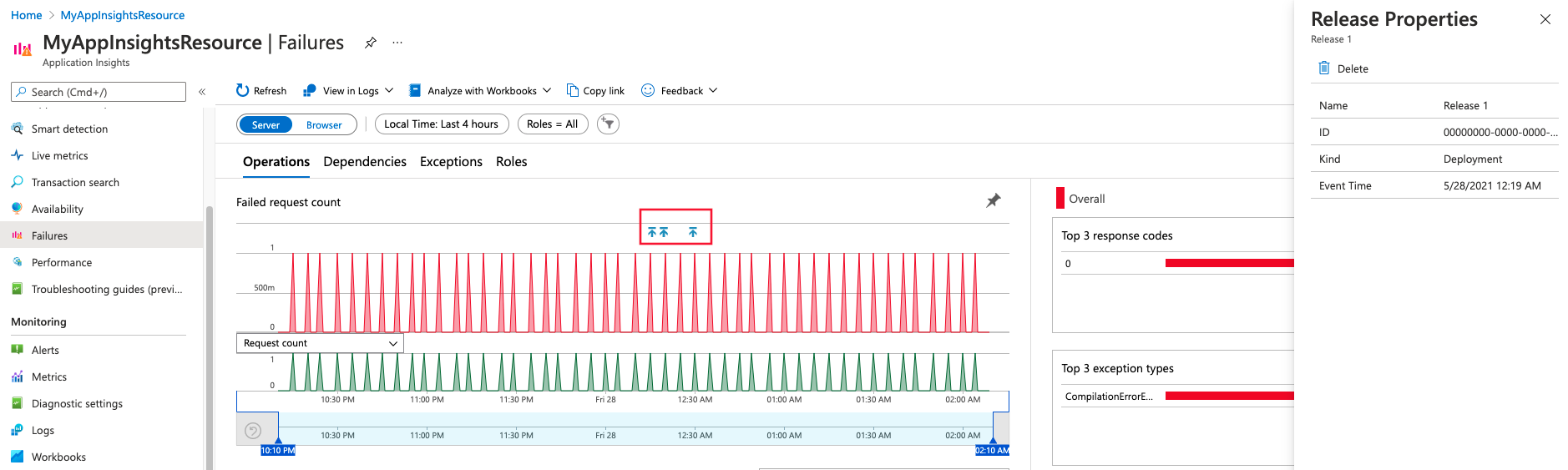Open Diagnostic settings under Monitoring
The width and height of the screenshot is (1568, 470).
tap(101, 403)
